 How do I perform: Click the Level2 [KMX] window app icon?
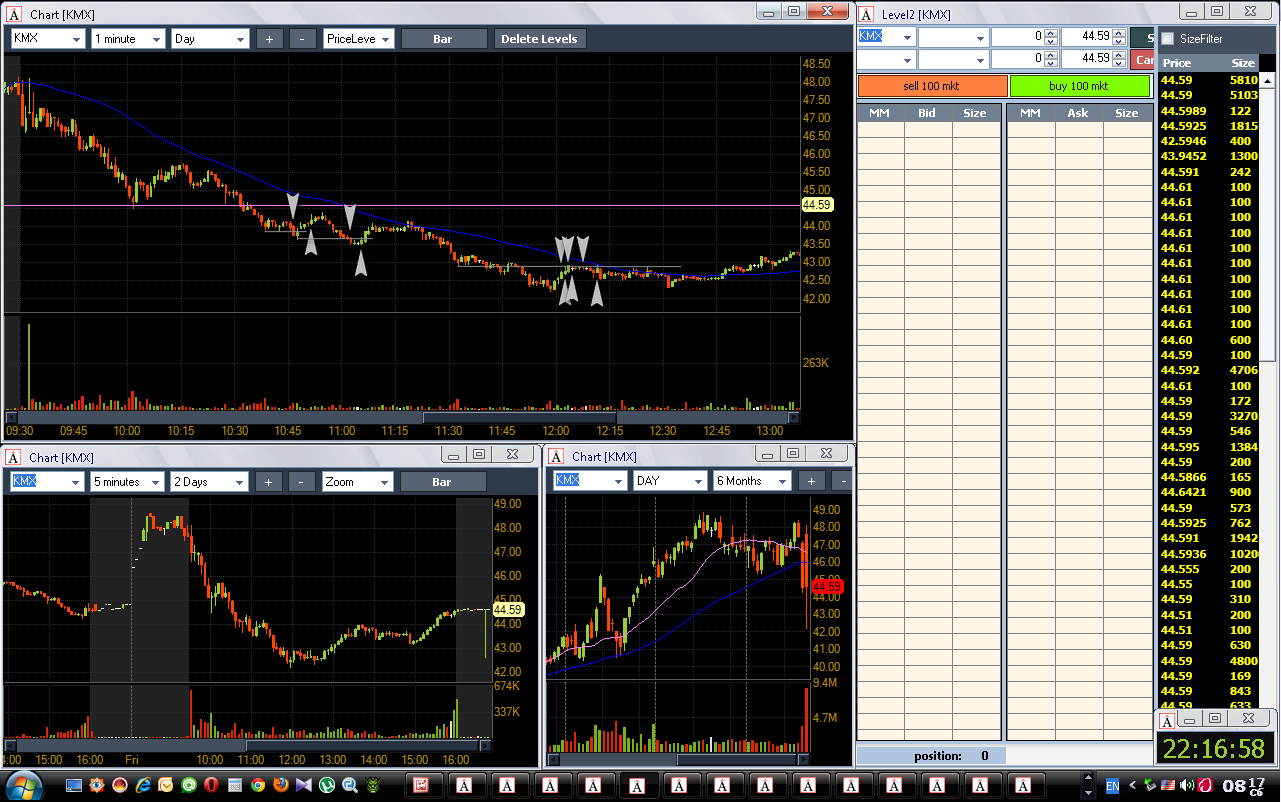pyautogui.click(x=867, y=14)
